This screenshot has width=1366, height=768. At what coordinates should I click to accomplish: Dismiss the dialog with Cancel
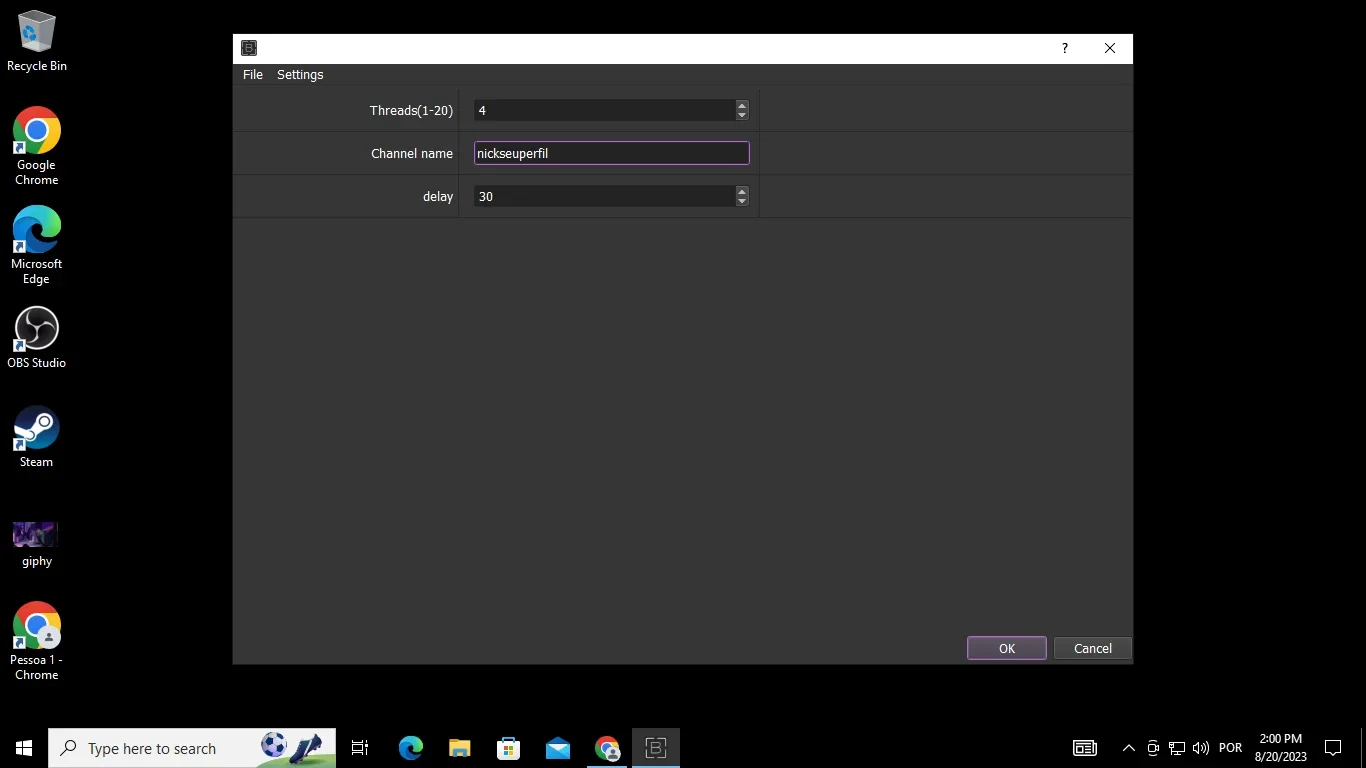(1093, 648)
